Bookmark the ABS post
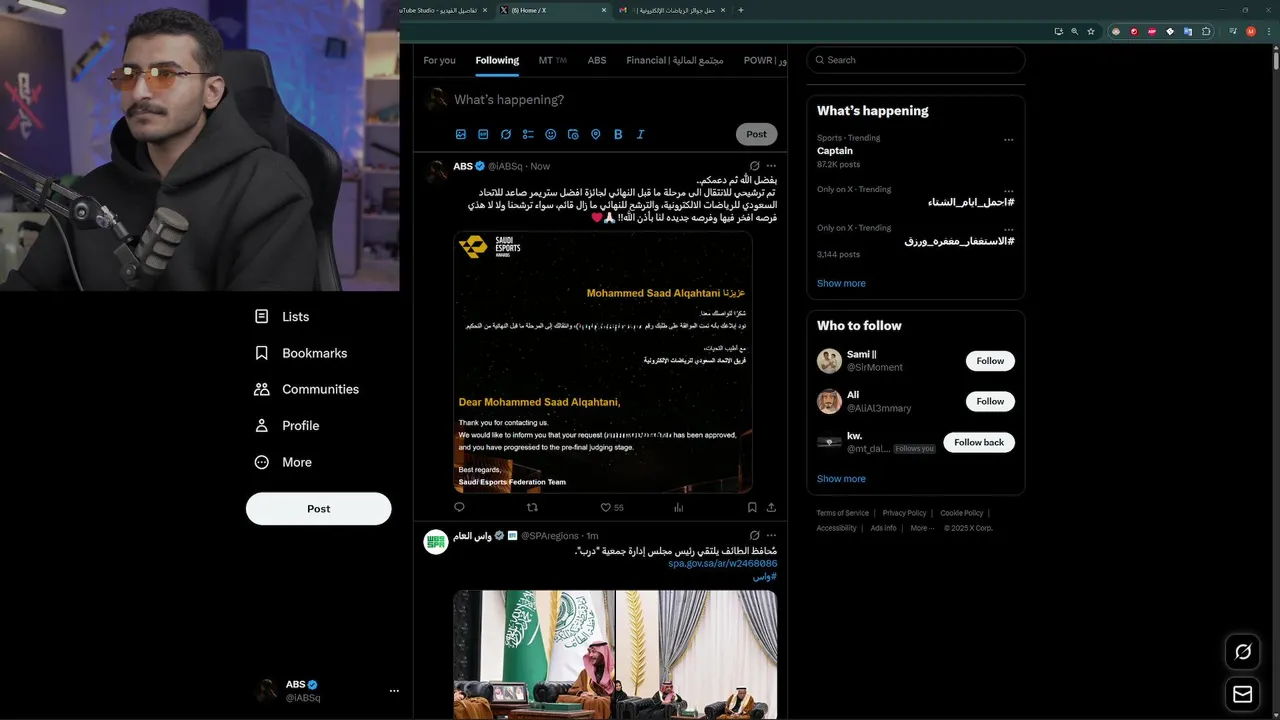This screenshot has height=720, width=1280. coord(752,507)
